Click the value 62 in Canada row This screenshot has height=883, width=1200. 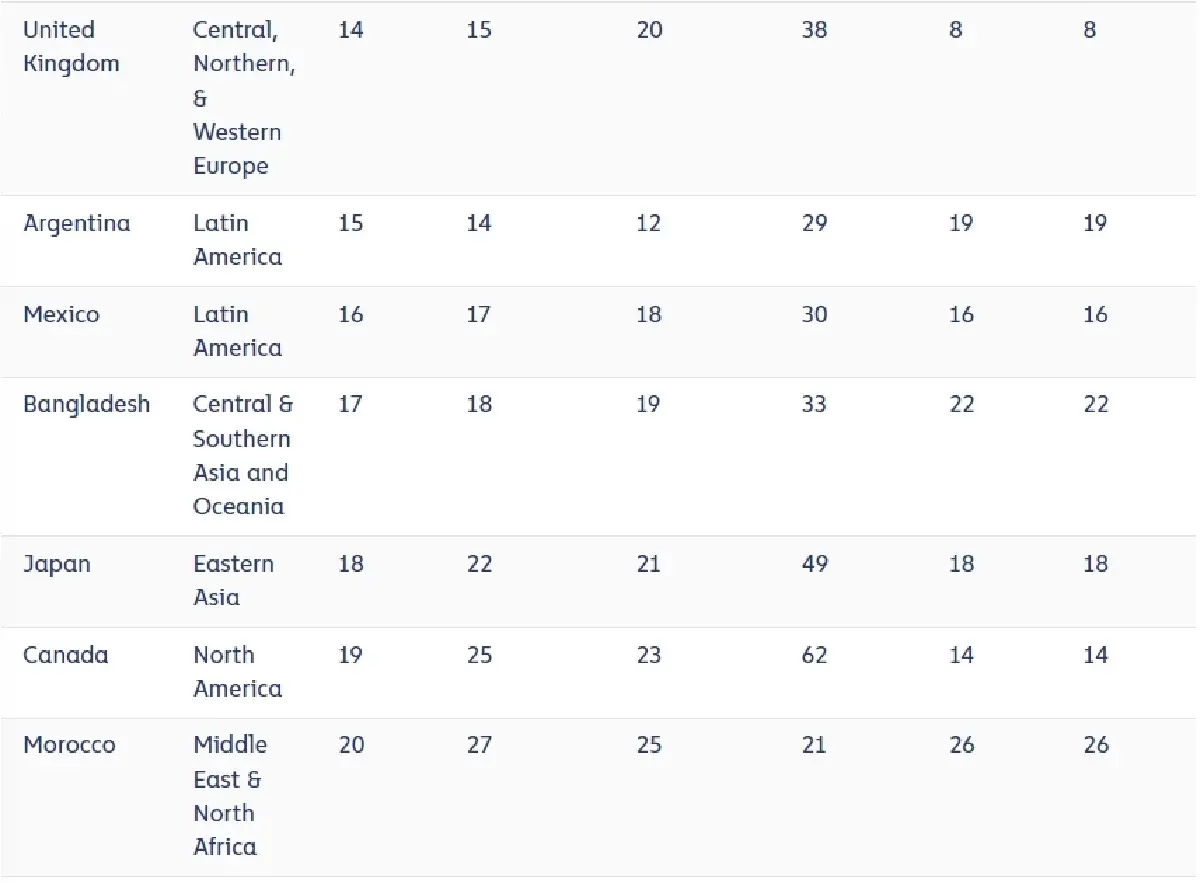click(814, 655)
